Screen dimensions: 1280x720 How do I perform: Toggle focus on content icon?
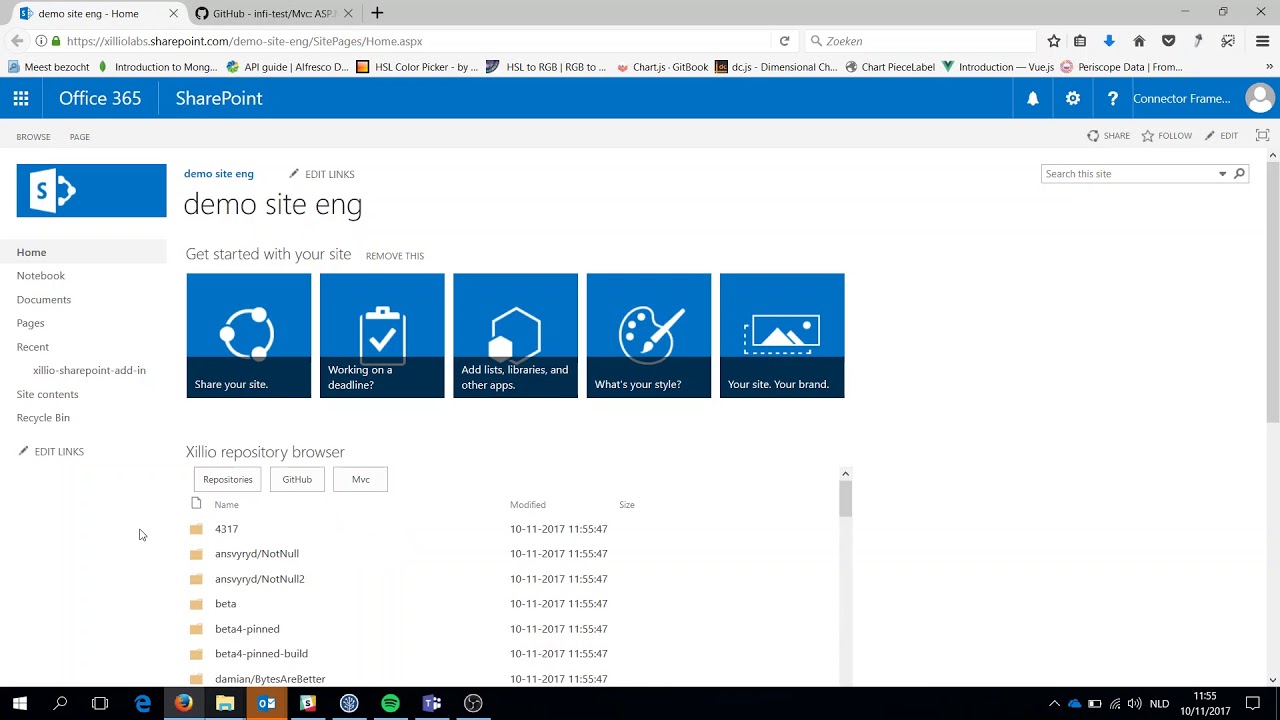(x=1262, y=136)
